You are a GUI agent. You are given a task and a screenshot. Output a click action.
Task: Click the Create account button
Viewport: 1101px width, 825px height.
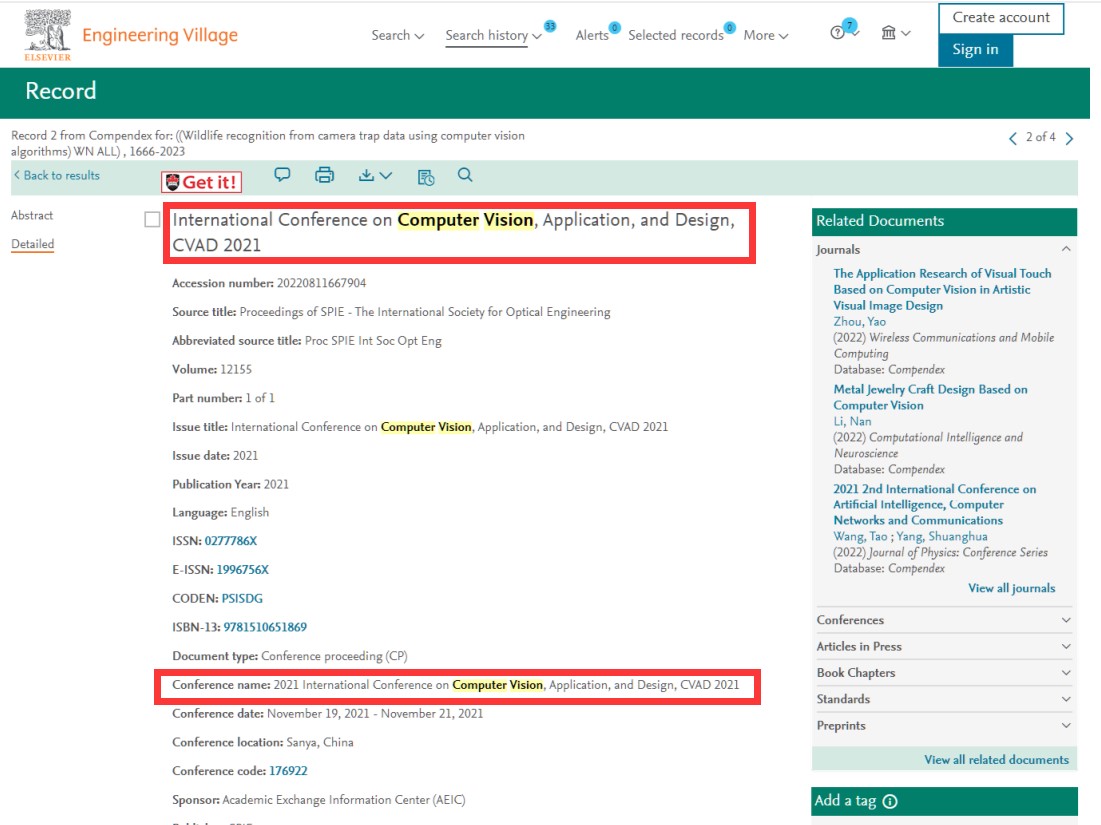coord(1001,18)
